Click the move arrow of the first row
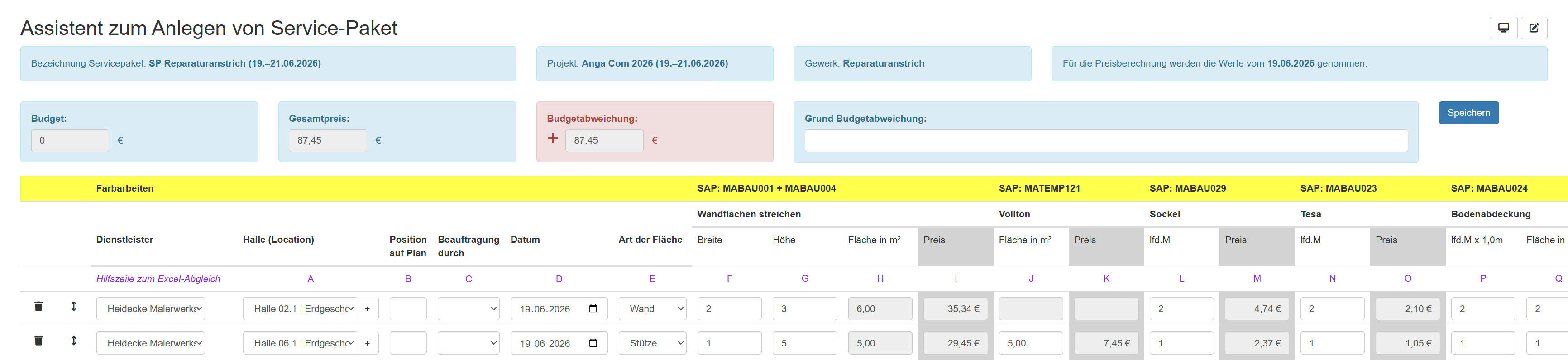Viewport: 1568px width, 360px height. [x=74, y=307]
